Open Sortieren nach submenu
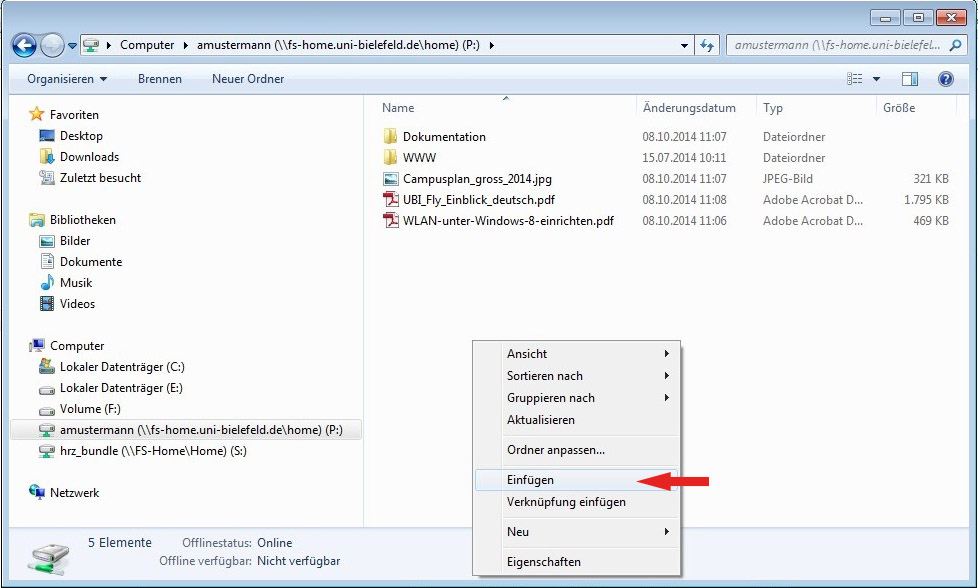The height and width of the screenshot is (588, 978). [x=576, y=376]
